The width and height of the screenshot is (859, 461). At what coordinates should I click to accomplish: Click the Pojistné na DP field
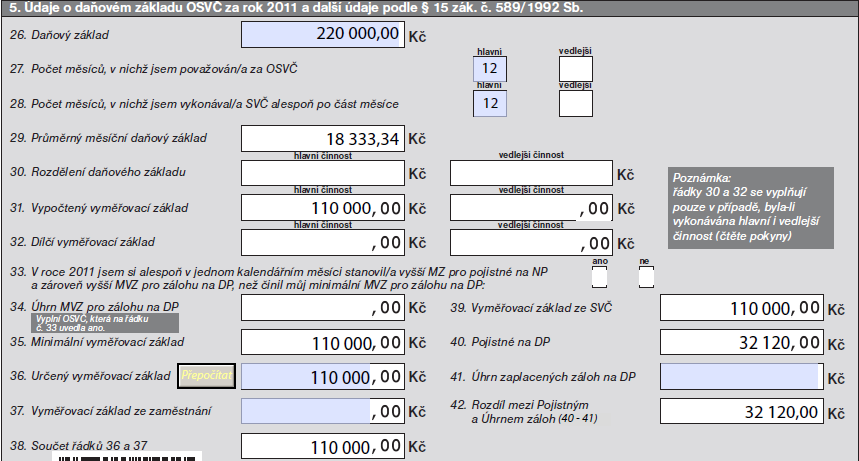pyautogui.click(x=741, y=343)
